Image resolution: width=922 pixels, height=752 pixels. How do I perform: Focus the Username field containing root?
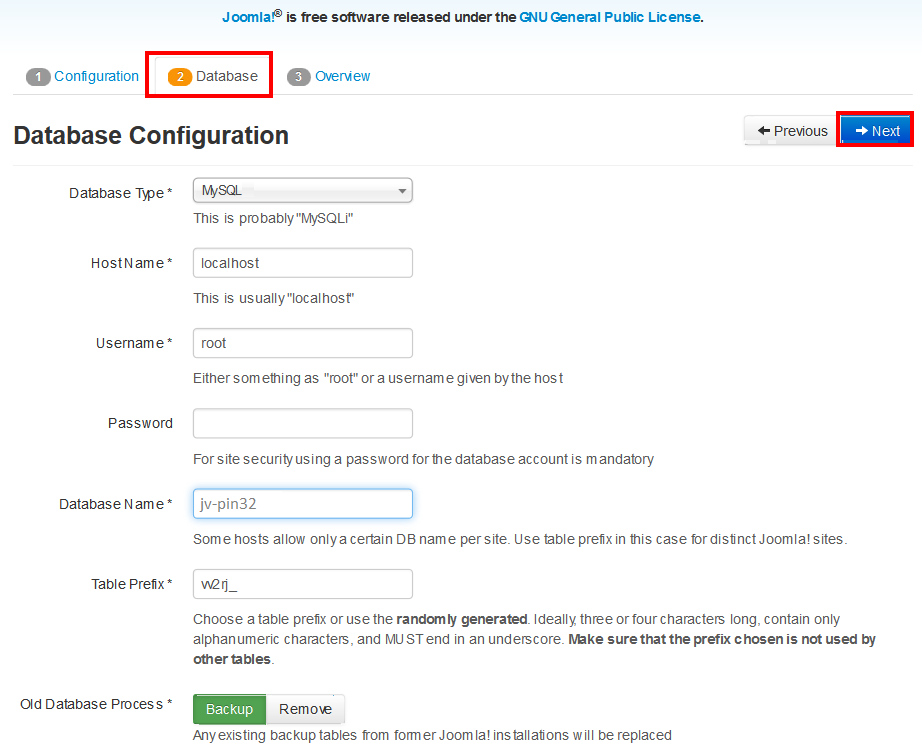click(x=303, y=343)
